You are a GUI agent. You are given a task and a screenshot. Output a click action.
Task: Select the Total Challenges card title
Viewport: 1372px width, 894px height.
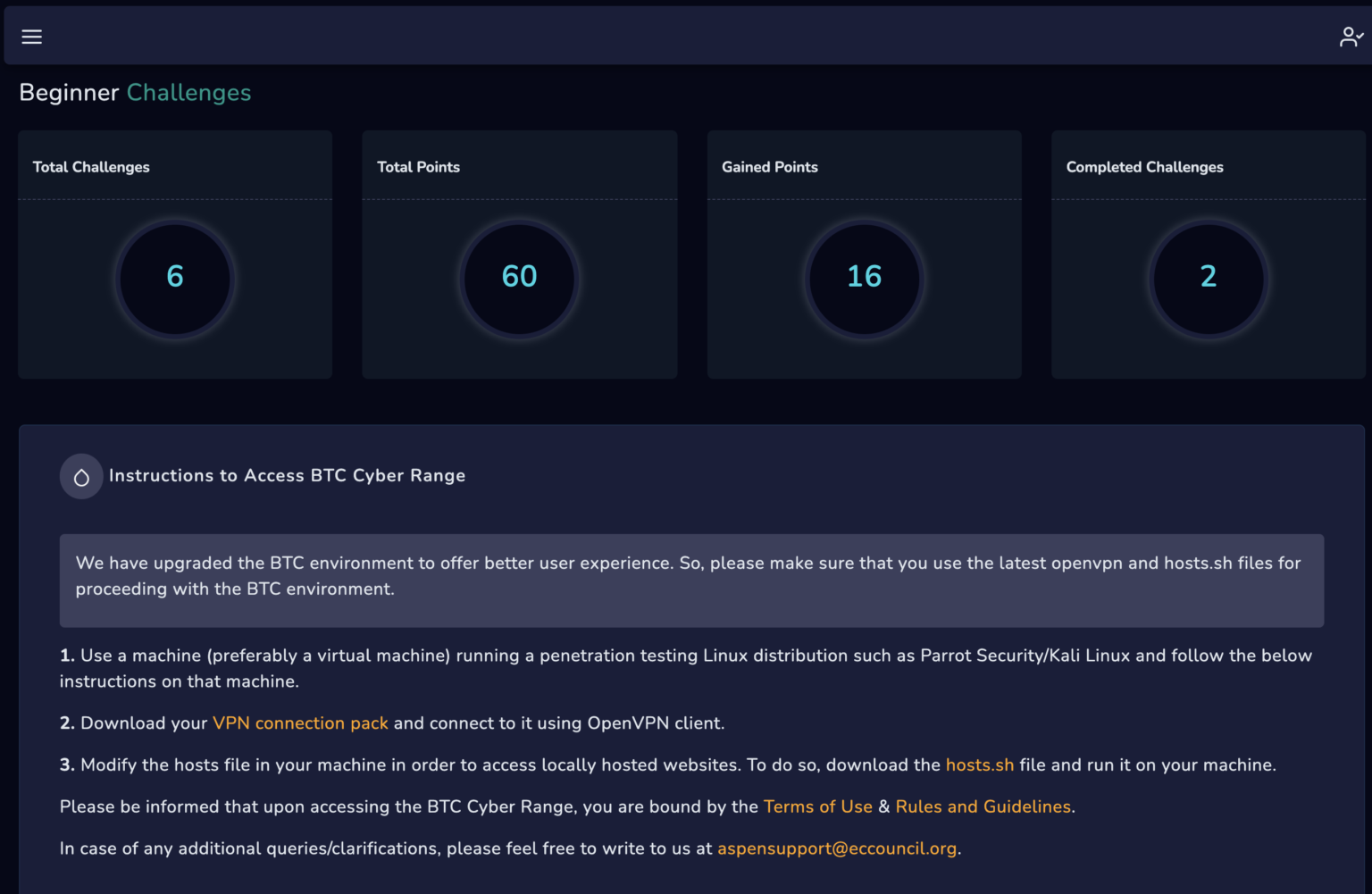point(91,167)
